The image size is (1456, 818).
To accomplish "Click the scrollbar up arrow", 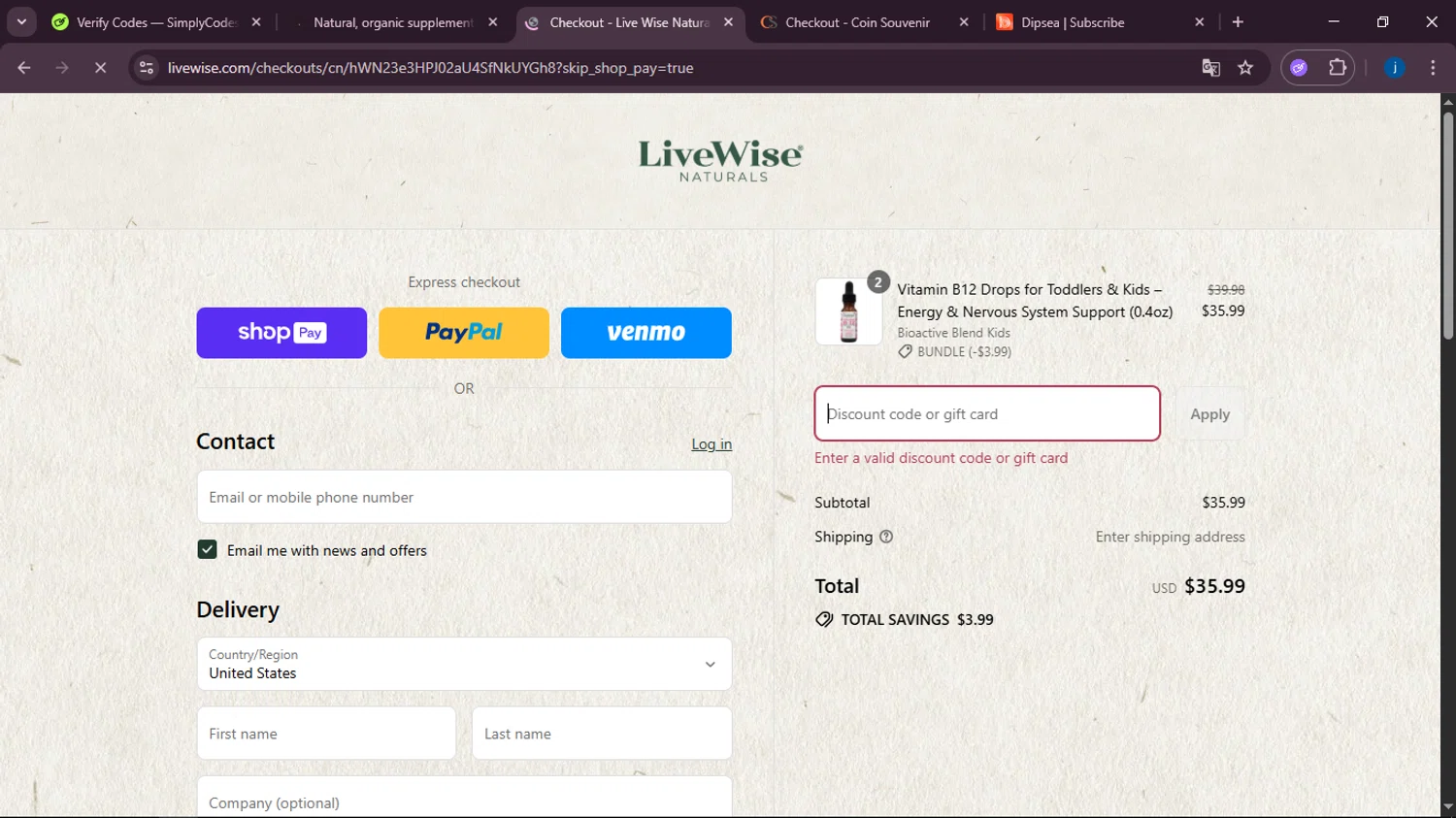I will coord(1448,101).
